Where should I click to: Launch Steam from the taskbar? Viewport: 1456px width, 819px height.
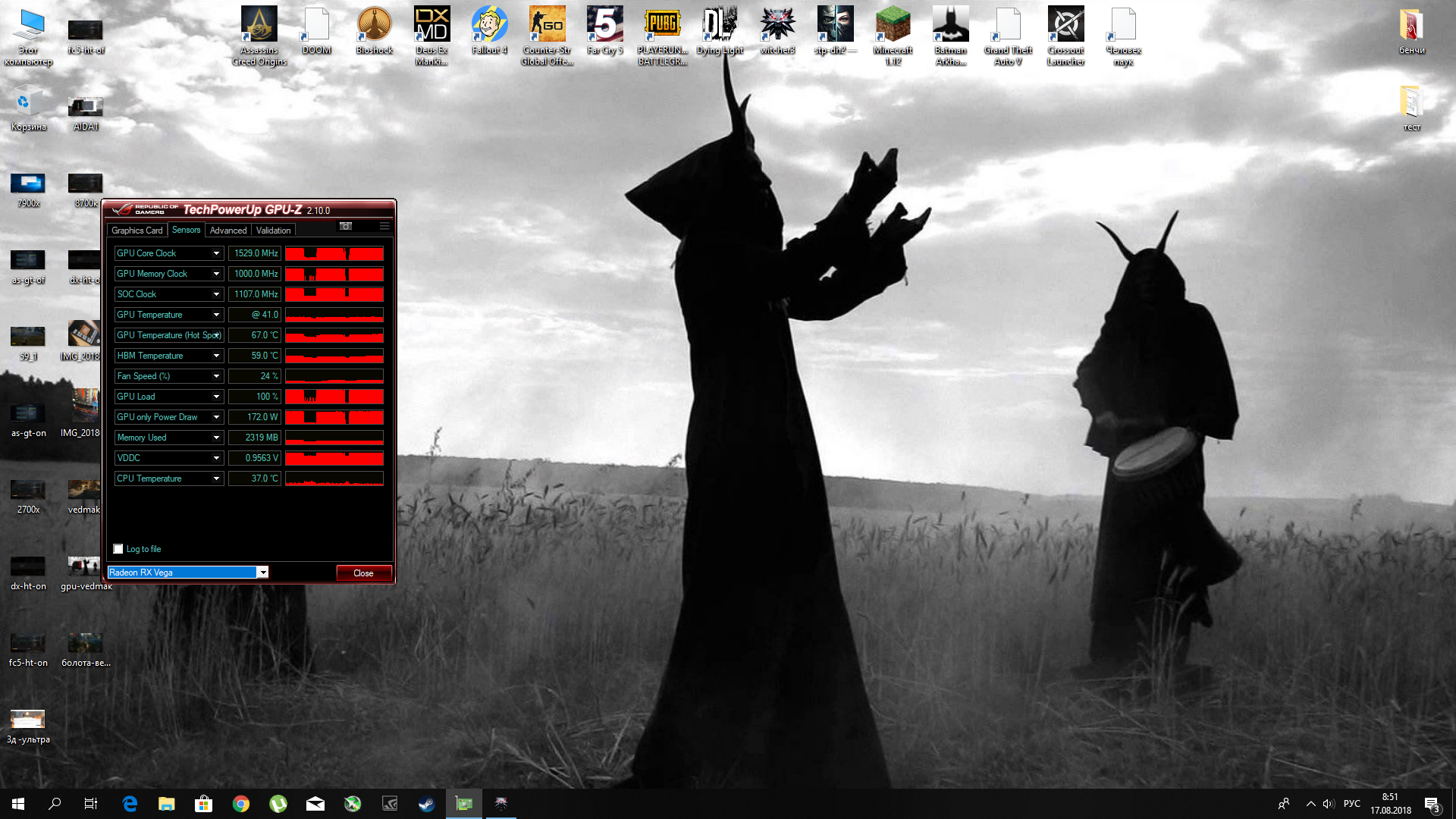(427, 804)
